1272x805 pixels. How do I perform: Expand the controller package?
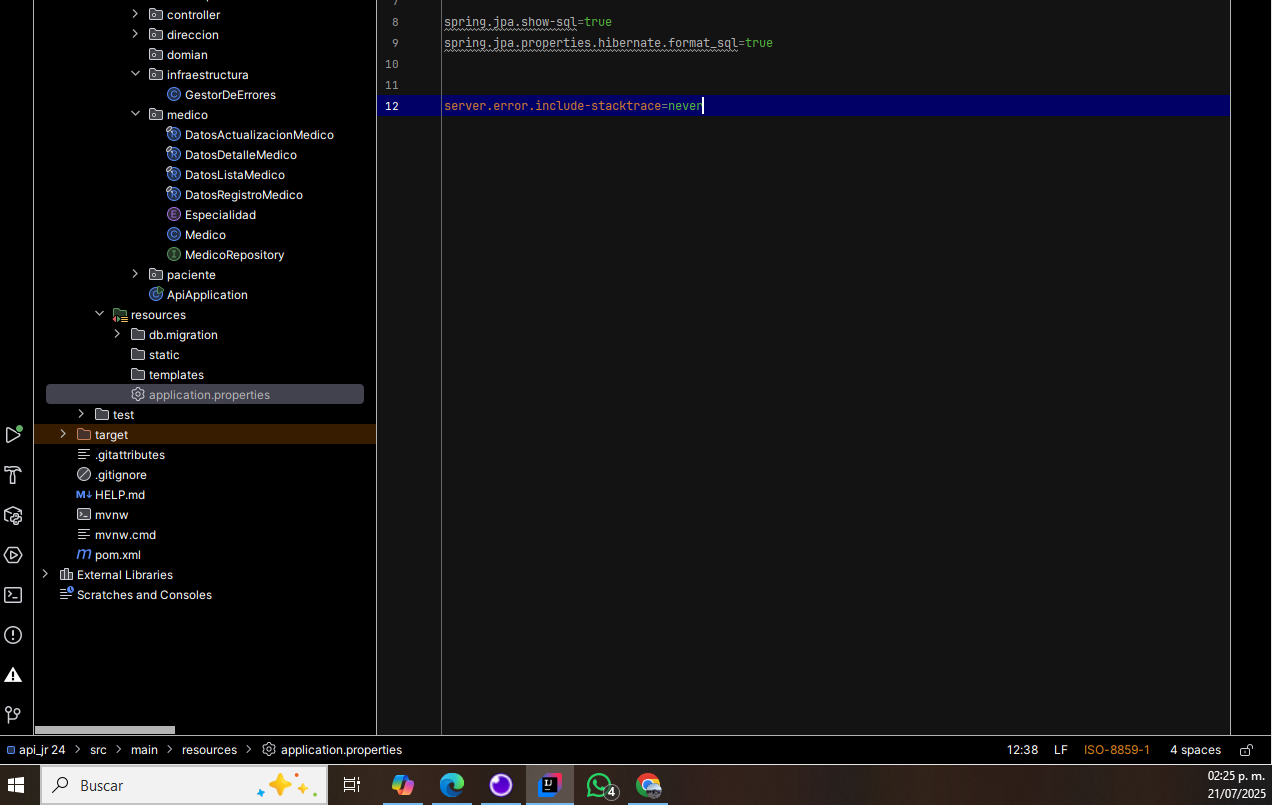136,15
